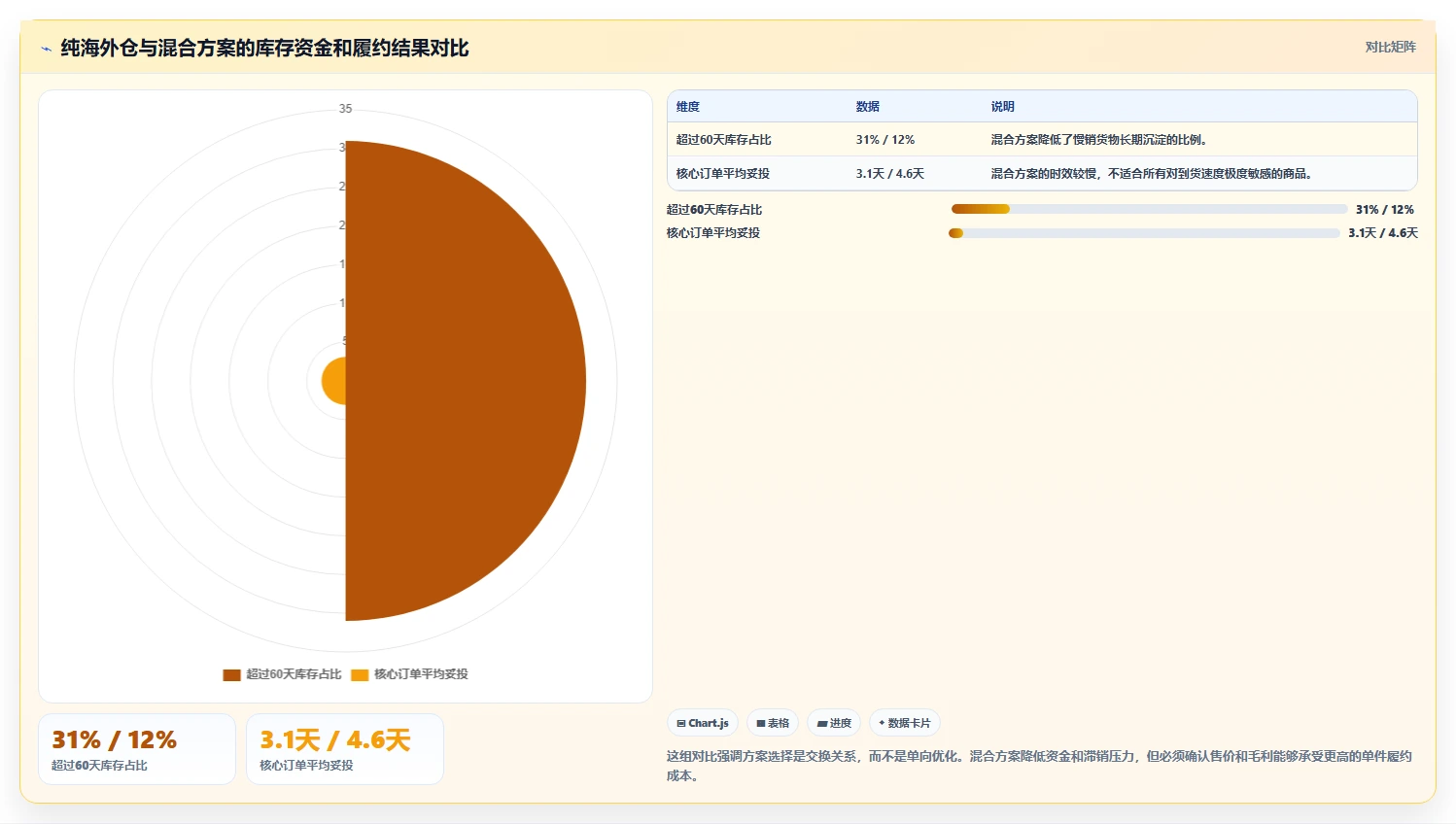The image size is (1456, 824).
Task: Click the 对比矩阵 label in header
Action: 1390,47
